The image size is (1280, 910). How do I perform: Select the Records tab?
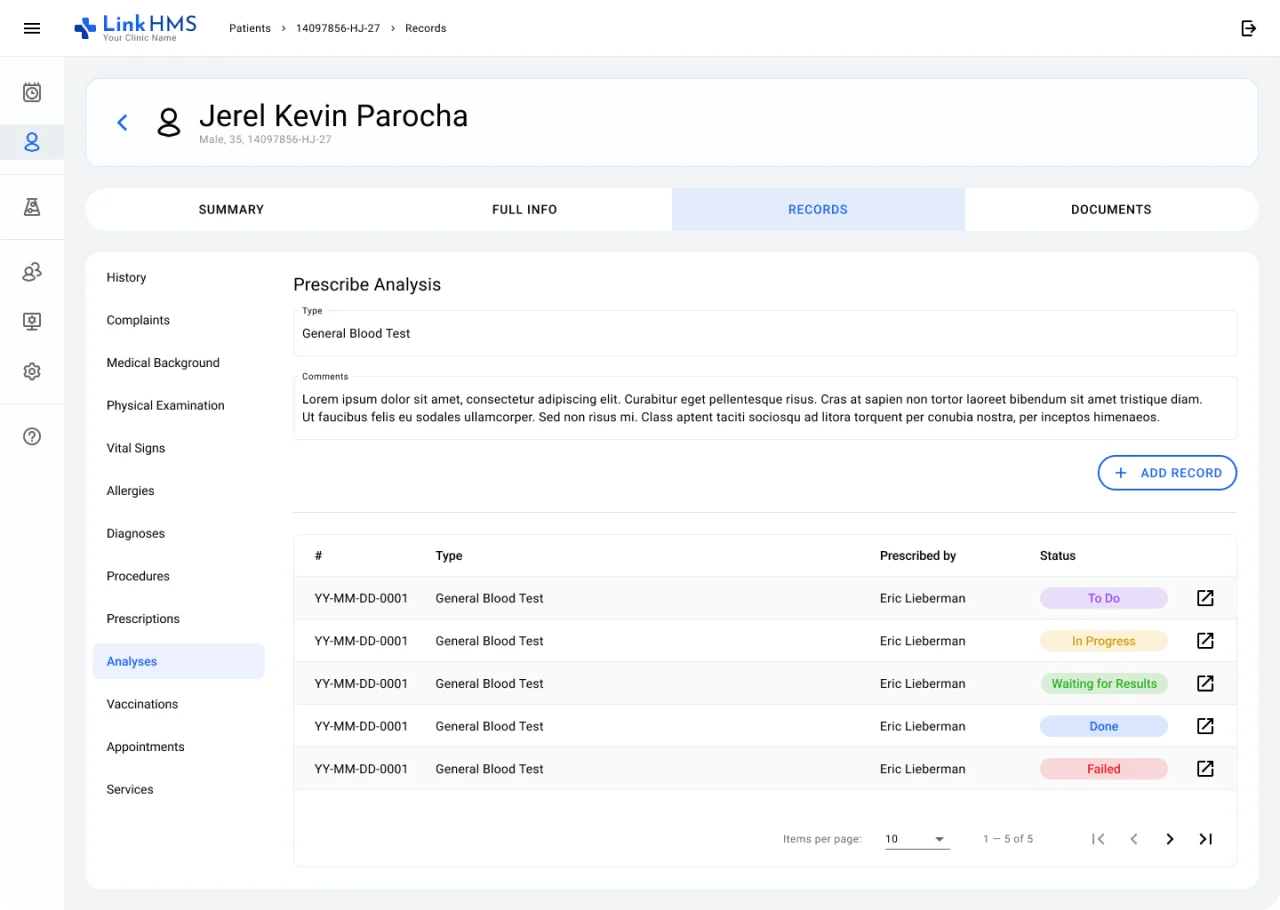pyautogui.click(x=818, y=210)
